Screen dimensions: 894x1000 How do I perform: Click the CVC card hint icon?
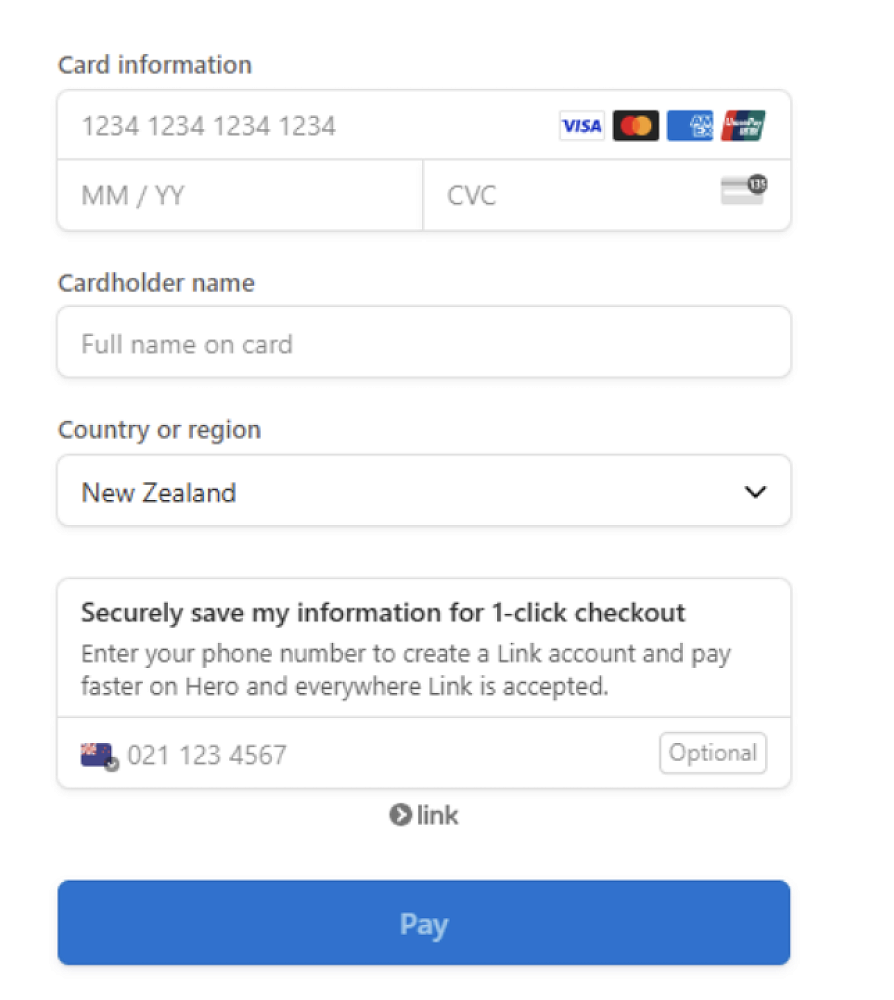[x=743, y=189]
